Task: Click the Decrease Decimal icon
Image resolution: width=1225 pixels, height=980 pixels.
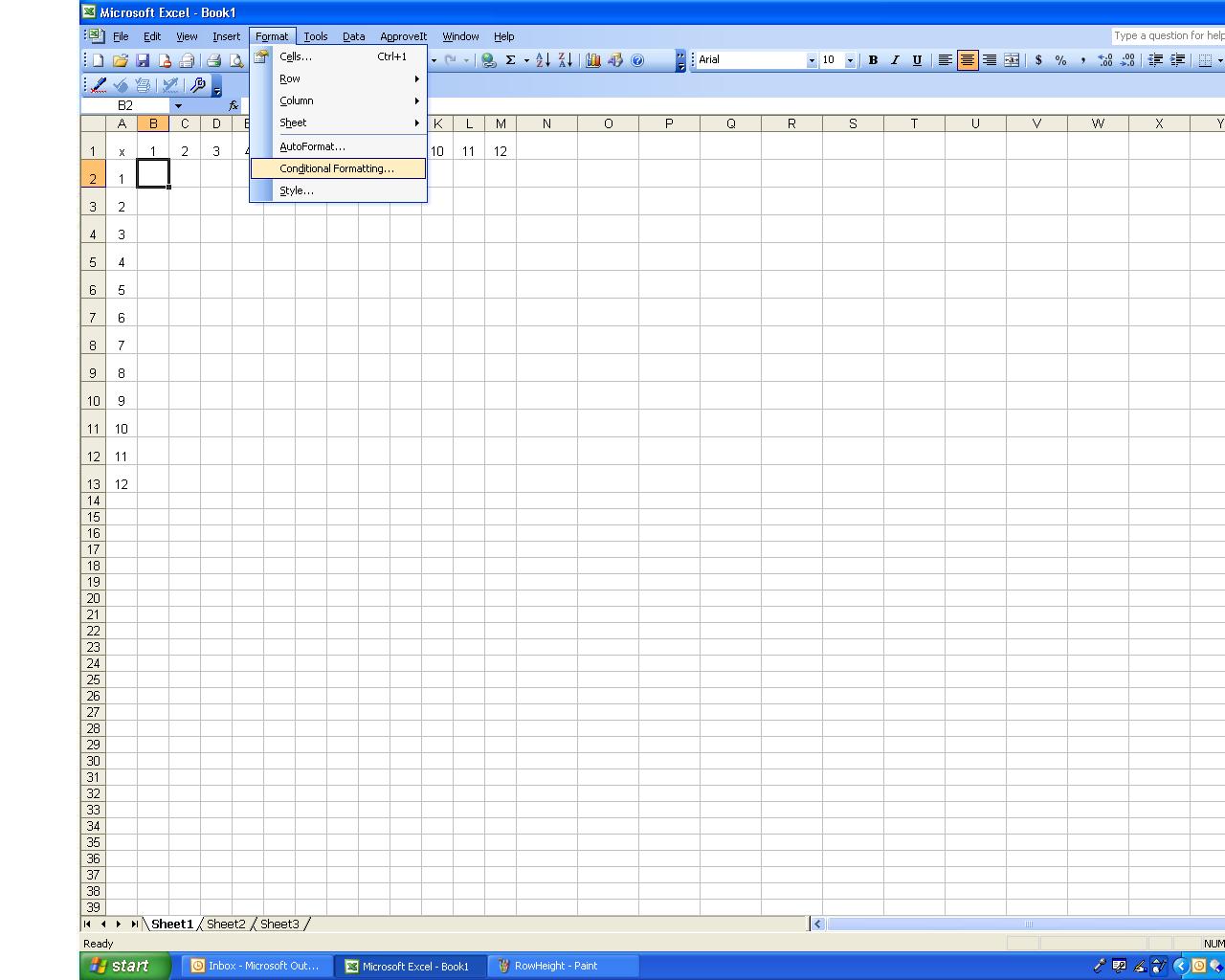Action: pyautogui.click(x=1127, y=60)
